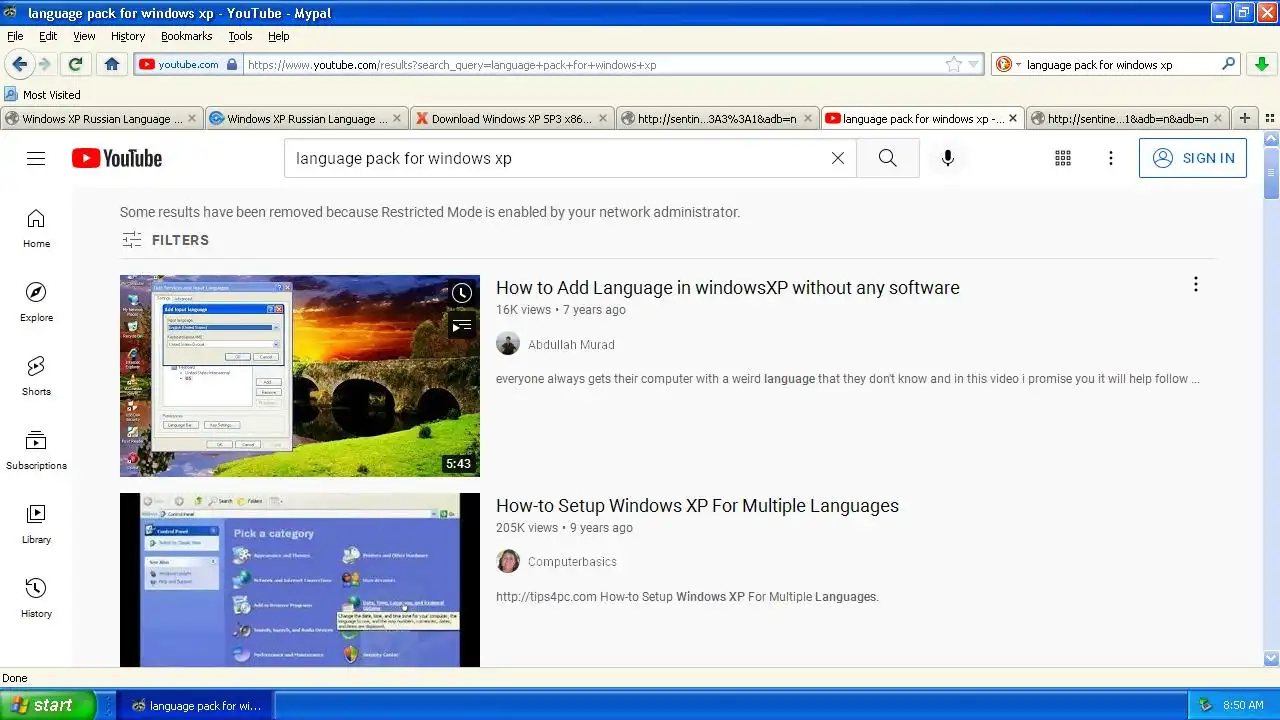
Task: Click the page vertical scrollbar thumb
Action: (1271, 175)
